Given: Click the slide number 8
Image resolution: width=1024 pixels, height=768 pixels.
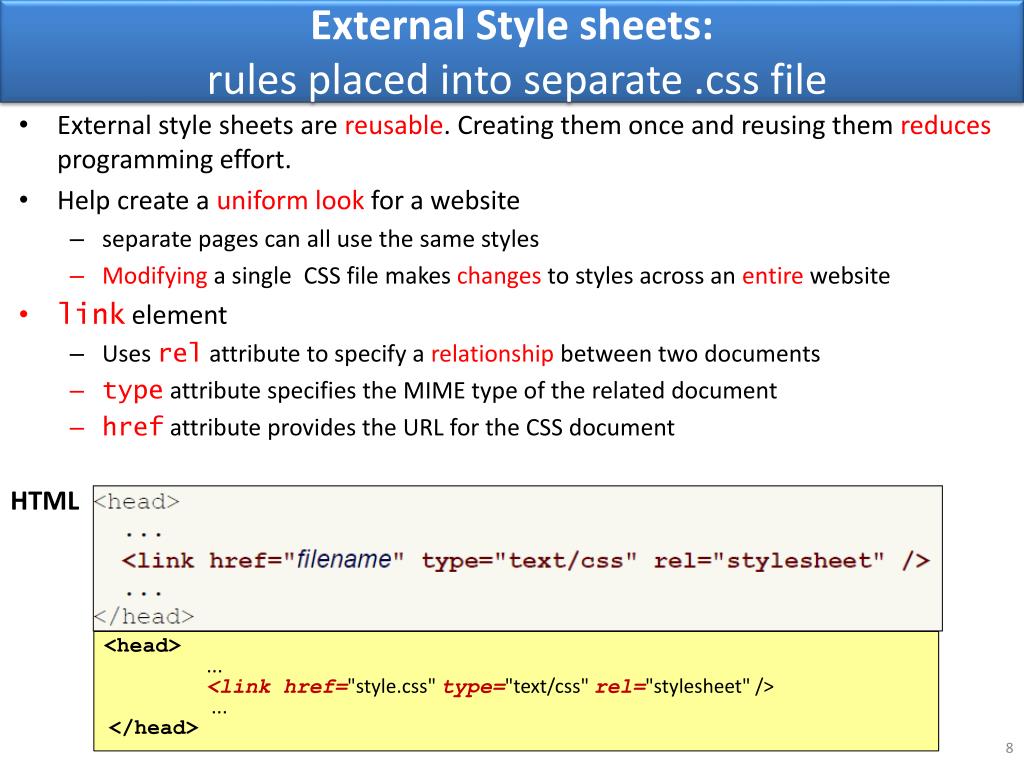Looking at the screenshot, I should pos(1010,748).
